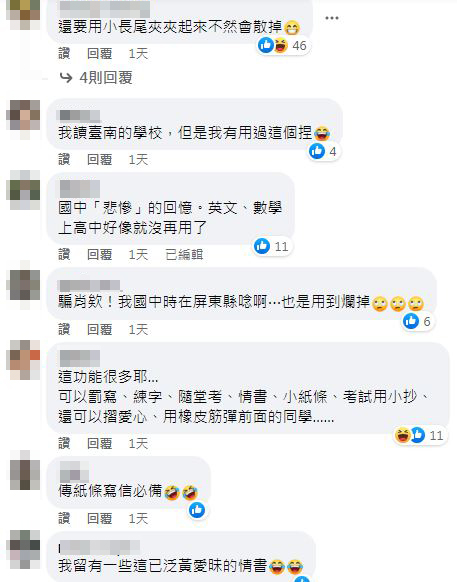Click the like reaction showing 11 on 國中 comment
The height and width of the screenshot is (582, 457).
tap(272, 246)
